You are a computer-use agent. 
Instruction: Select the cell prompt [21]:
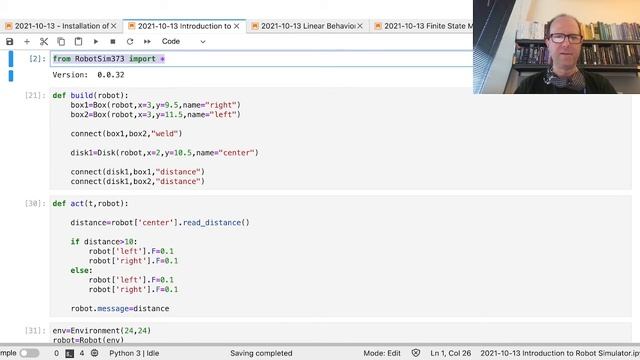tap(35, 96)
